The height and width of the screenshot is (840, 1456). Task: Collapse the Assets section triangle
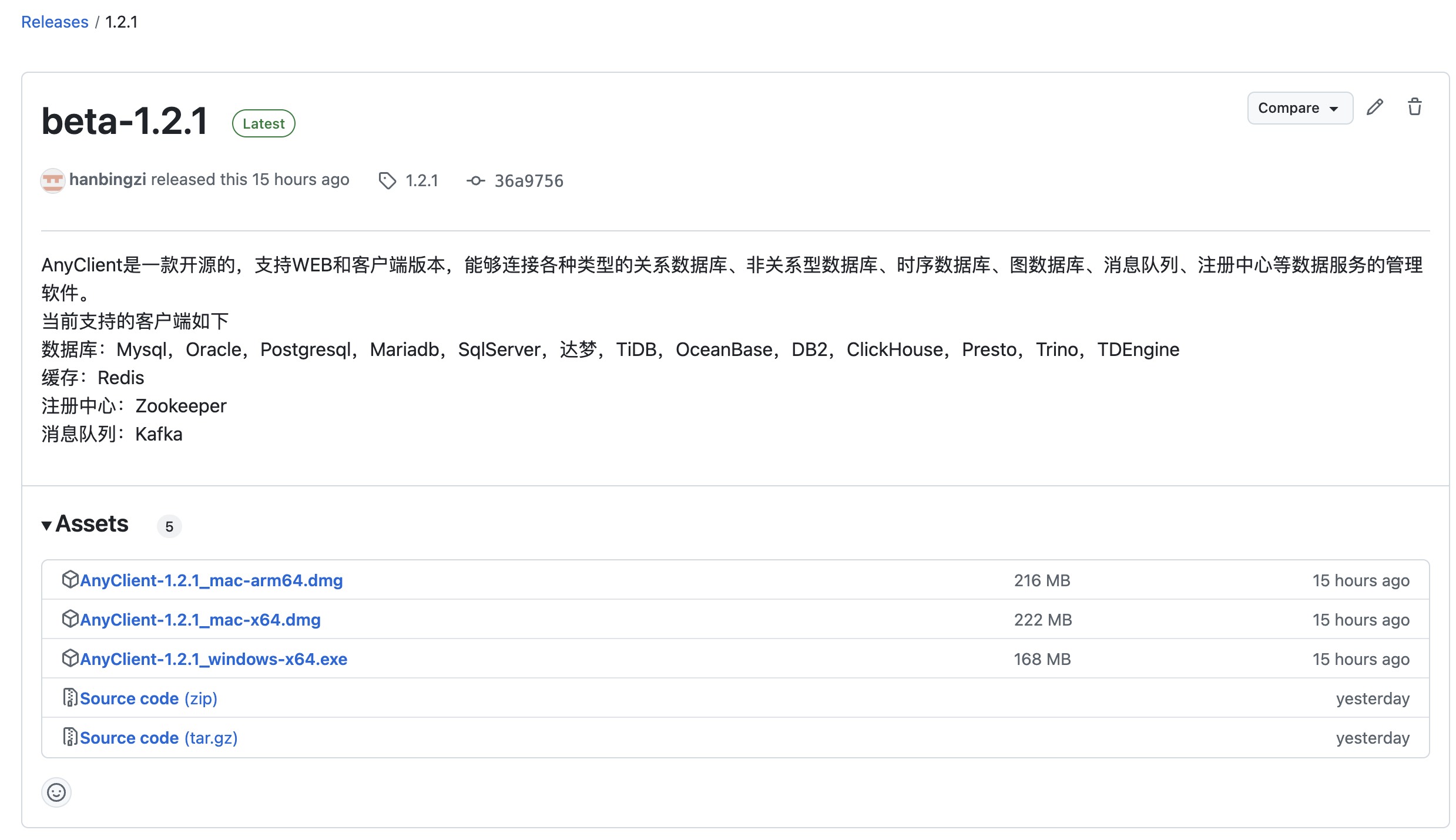(46, 525)
